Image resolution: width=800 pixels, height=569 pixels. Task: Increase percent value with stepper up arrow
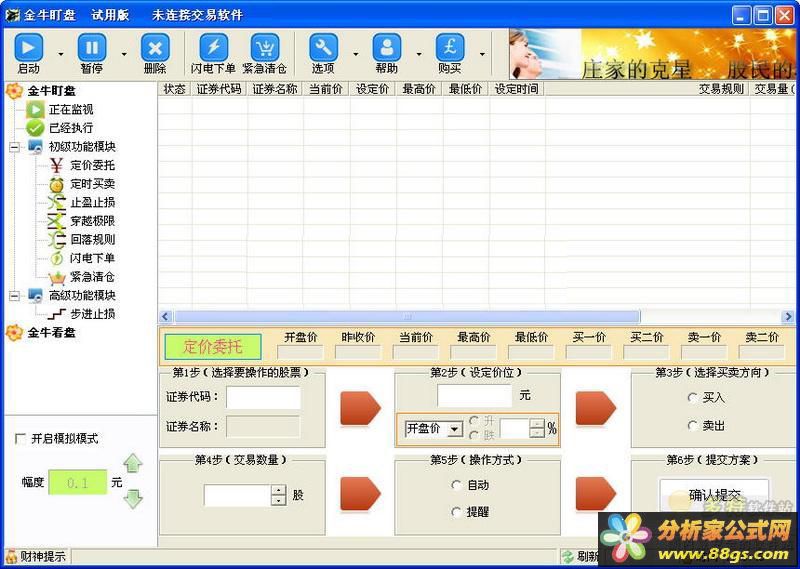(x=537, y=424)
